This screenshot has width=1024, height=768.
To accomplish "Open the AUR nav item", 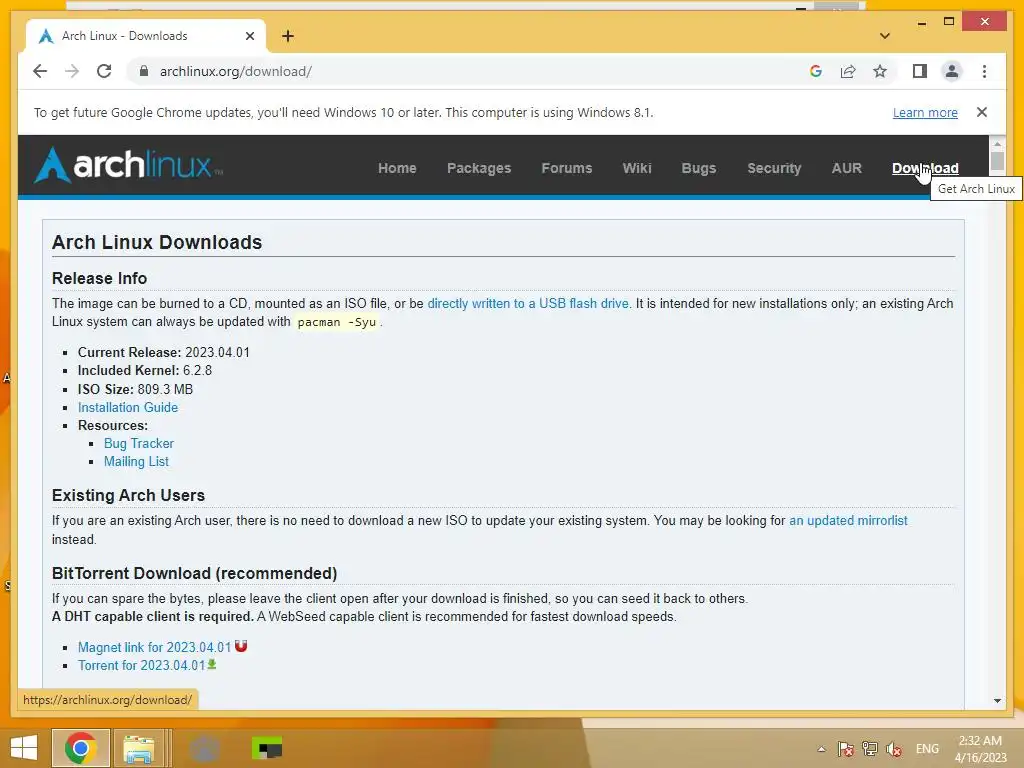I will [x=846, y=168].
